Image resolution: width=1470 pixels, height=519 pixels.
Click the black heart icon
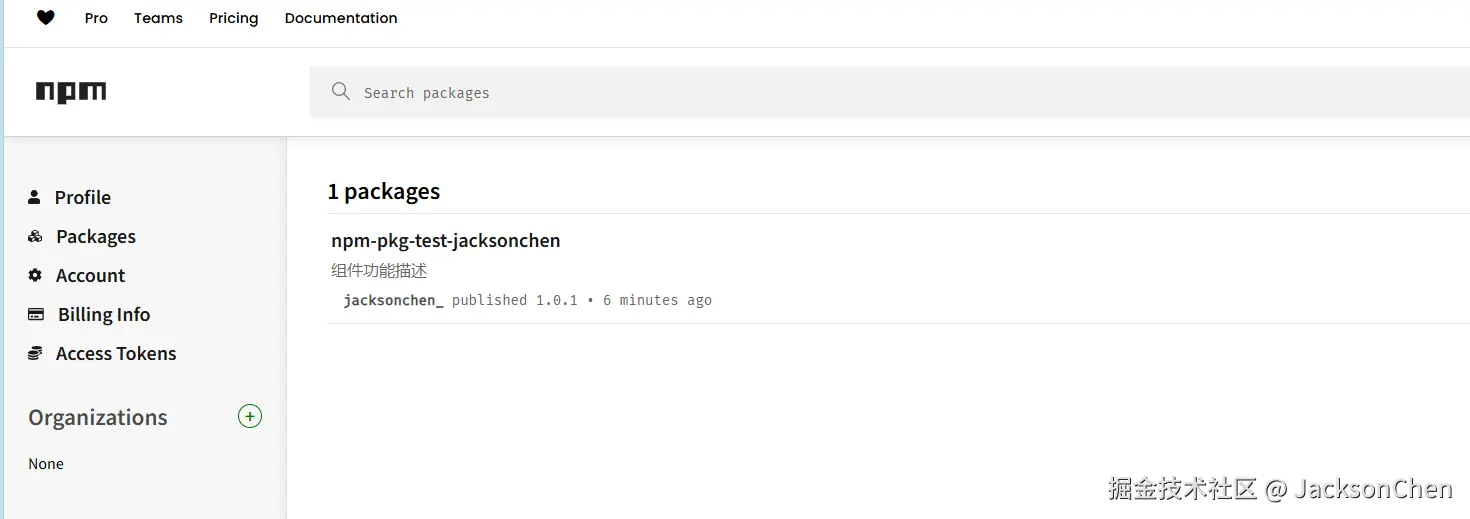46,18
